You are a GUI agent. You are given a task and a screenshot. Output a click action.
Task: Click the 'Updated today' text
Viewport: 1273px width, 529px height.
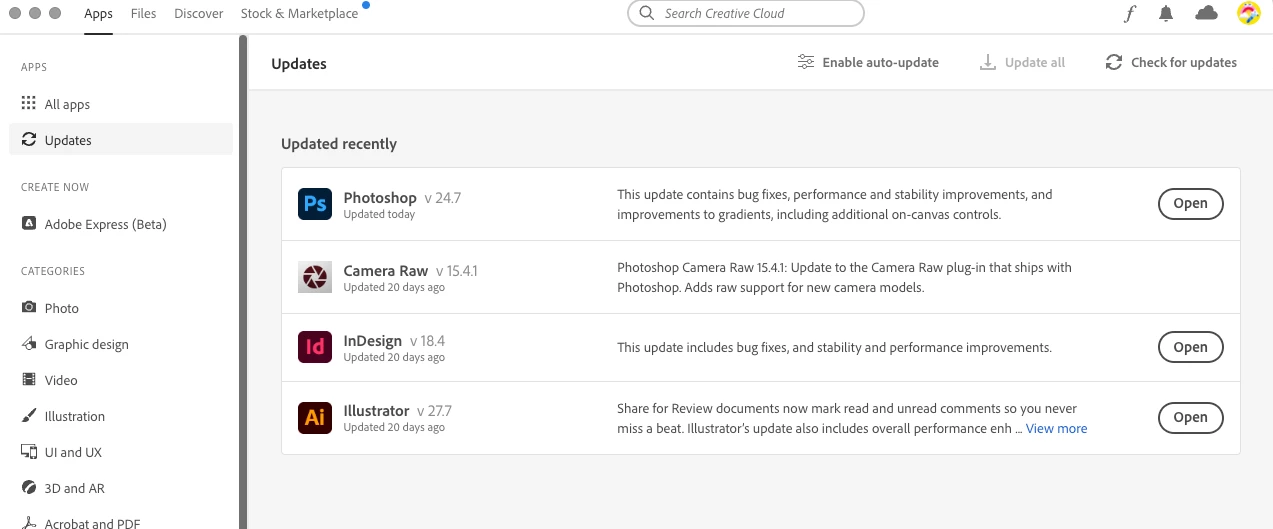[x=379, y=214]
